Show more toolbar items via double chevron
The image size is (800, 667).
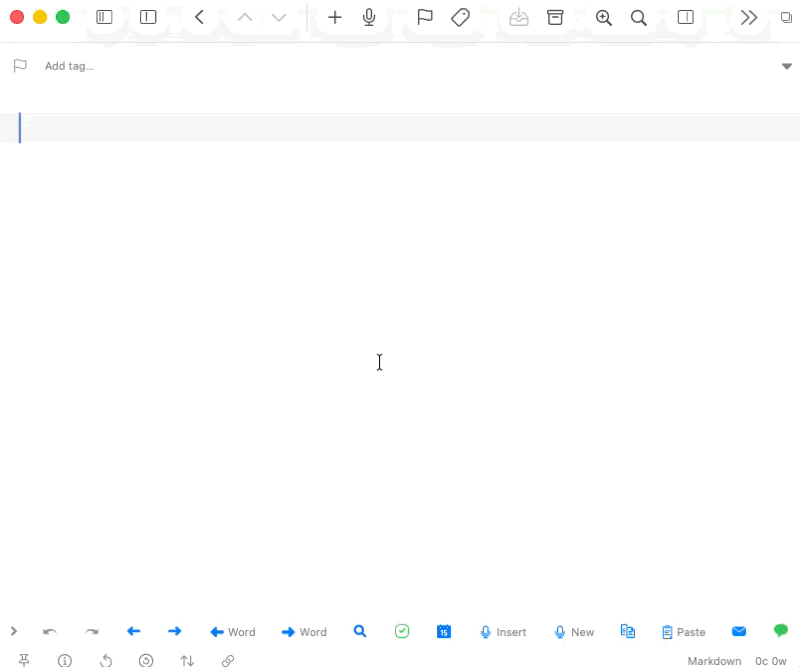[x=749, y=17]
